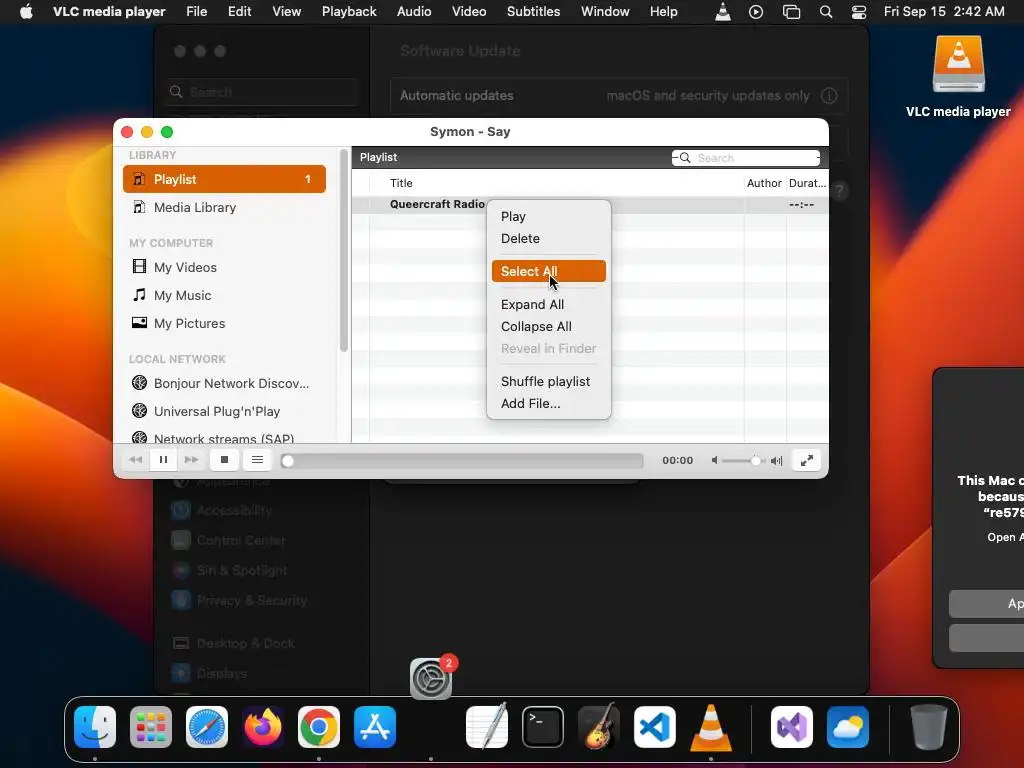Choose Delete from the context menu
This screenshot has width=1024, height=768.
click(x=549, y=238)
